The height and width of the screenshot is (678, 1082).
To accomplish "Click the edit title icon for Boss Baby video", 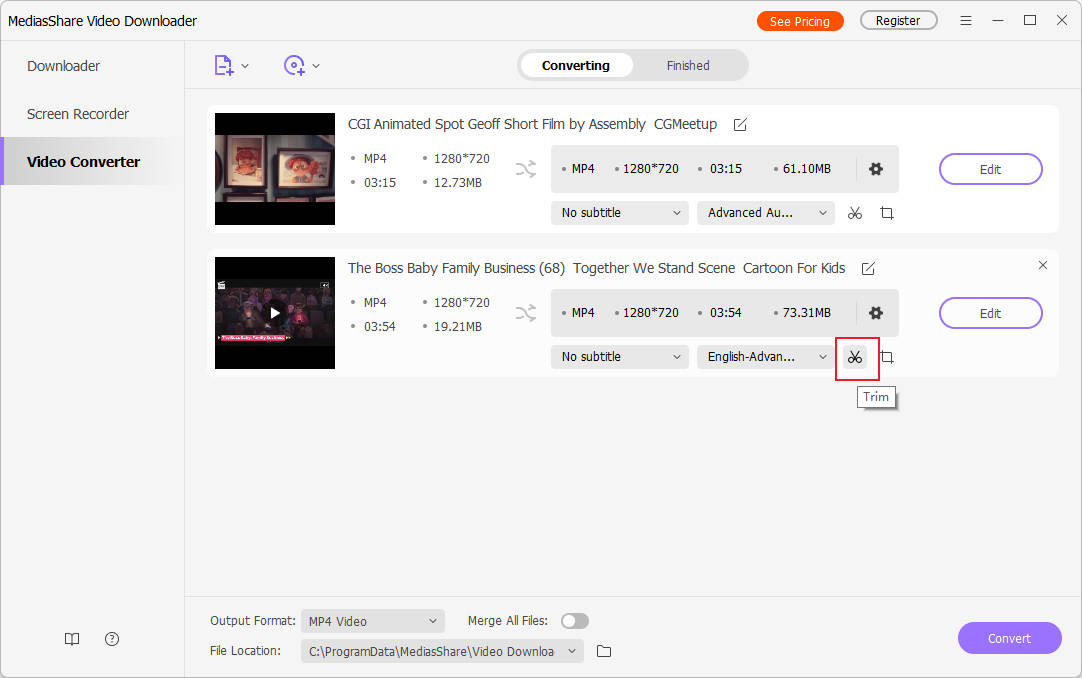I will (x=868, y=269).
